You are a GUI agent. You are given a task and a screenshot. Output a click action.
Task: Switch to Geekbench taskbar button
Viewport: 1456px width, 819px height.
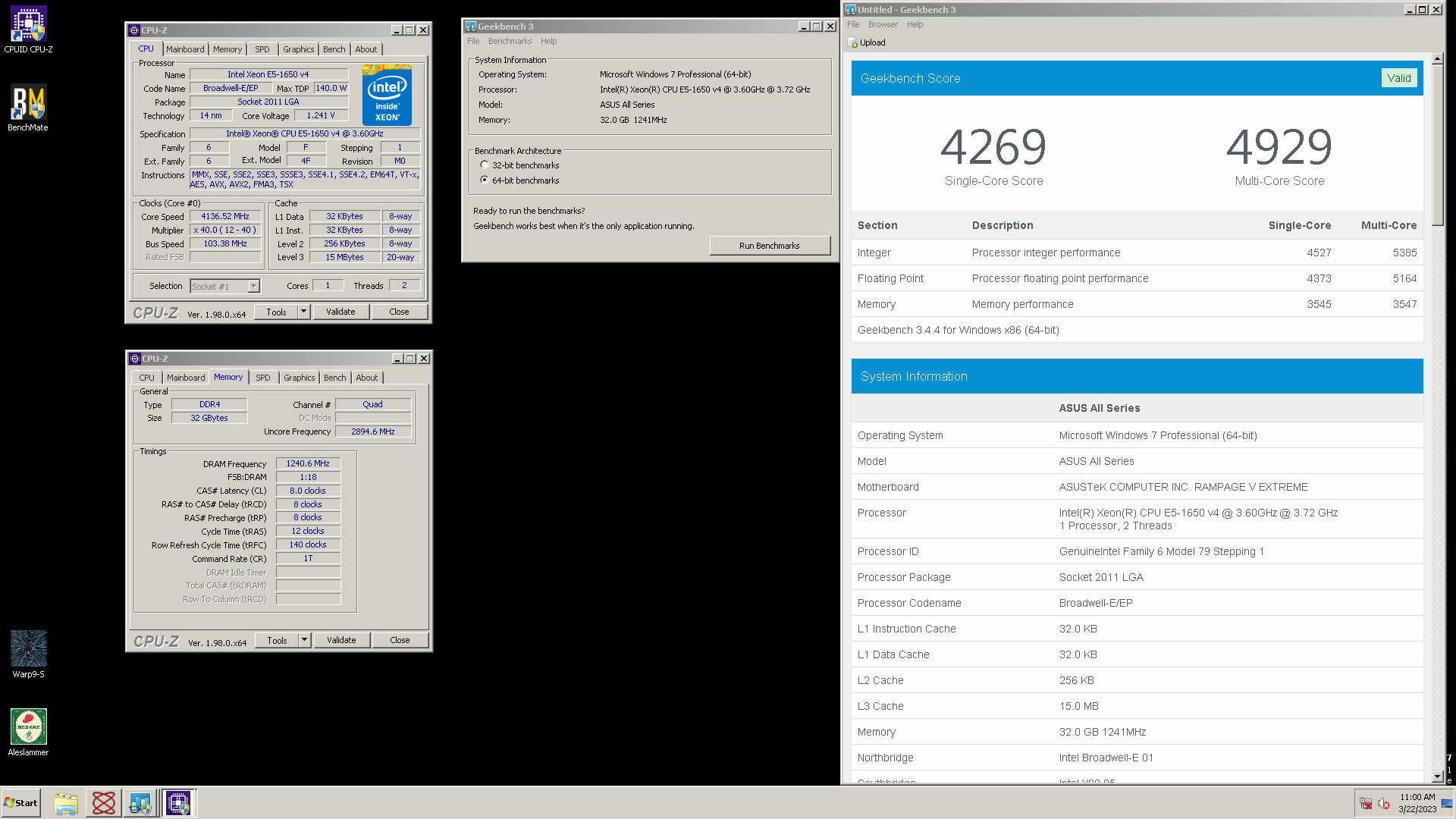(140, 803)
